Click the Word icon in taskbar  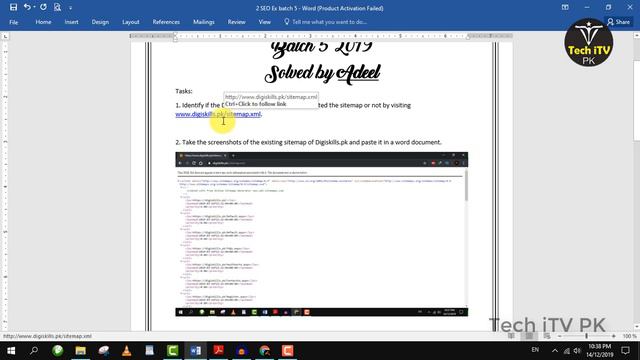(x=196, y=351)
